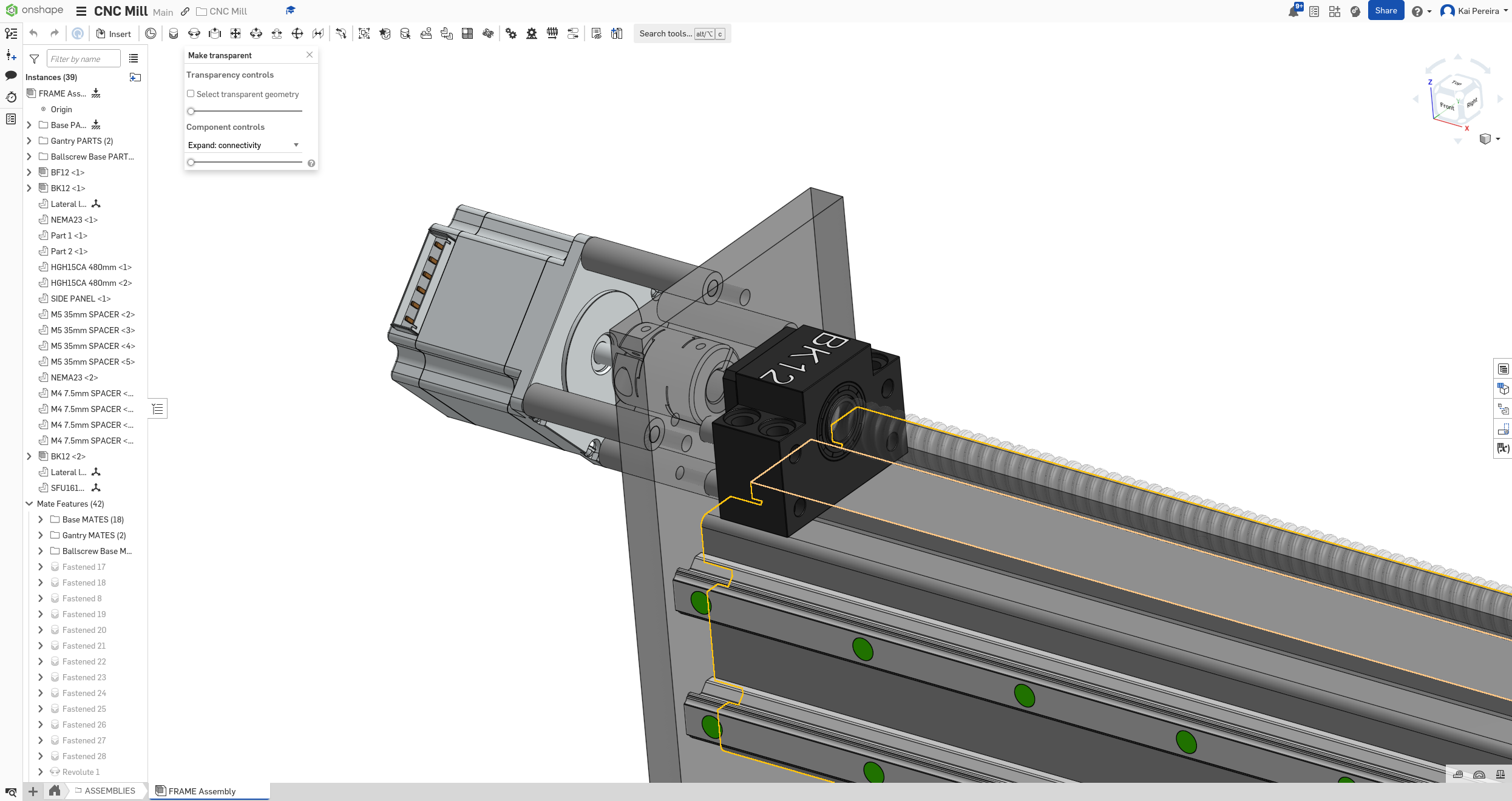Select the Fastened mate tool

[174, 34]
